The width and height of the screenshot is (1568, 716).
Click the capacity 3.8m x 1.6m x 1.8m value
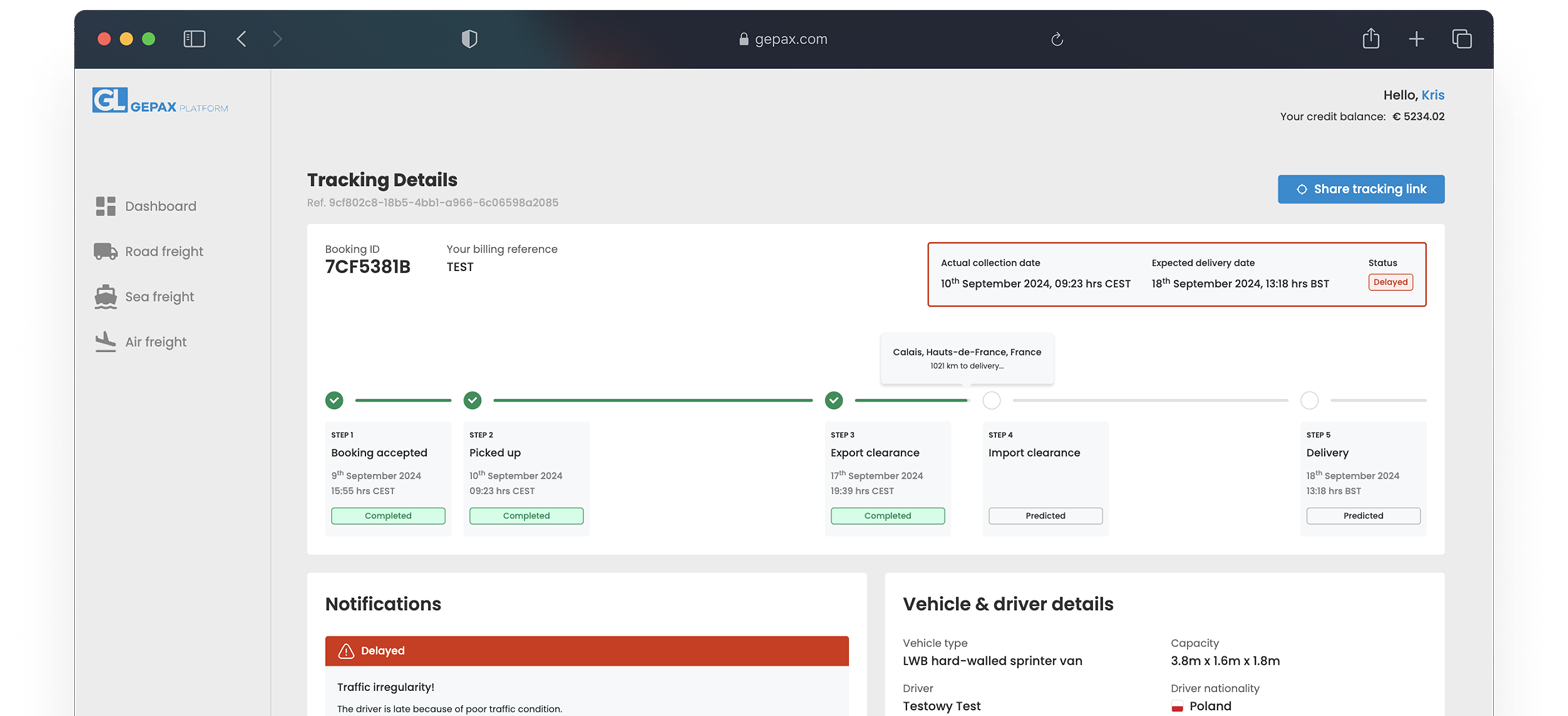tap(1225, 661)
